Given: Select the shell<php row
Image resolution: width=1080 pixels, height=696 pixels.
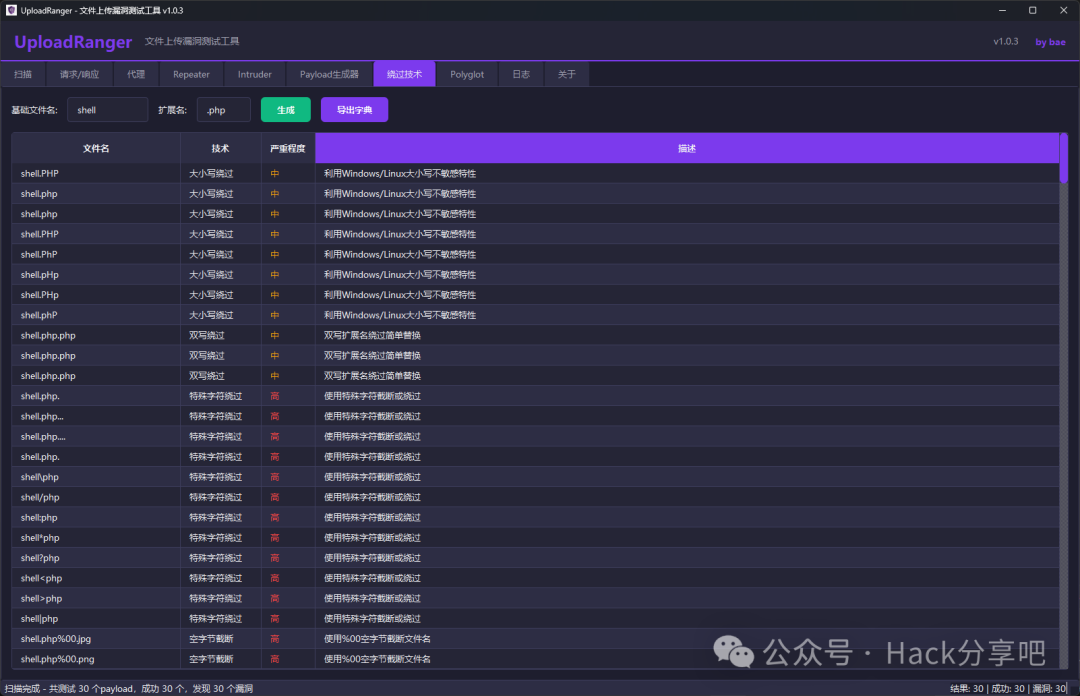Looking at the screenshot, I should (x=535, y=578).
